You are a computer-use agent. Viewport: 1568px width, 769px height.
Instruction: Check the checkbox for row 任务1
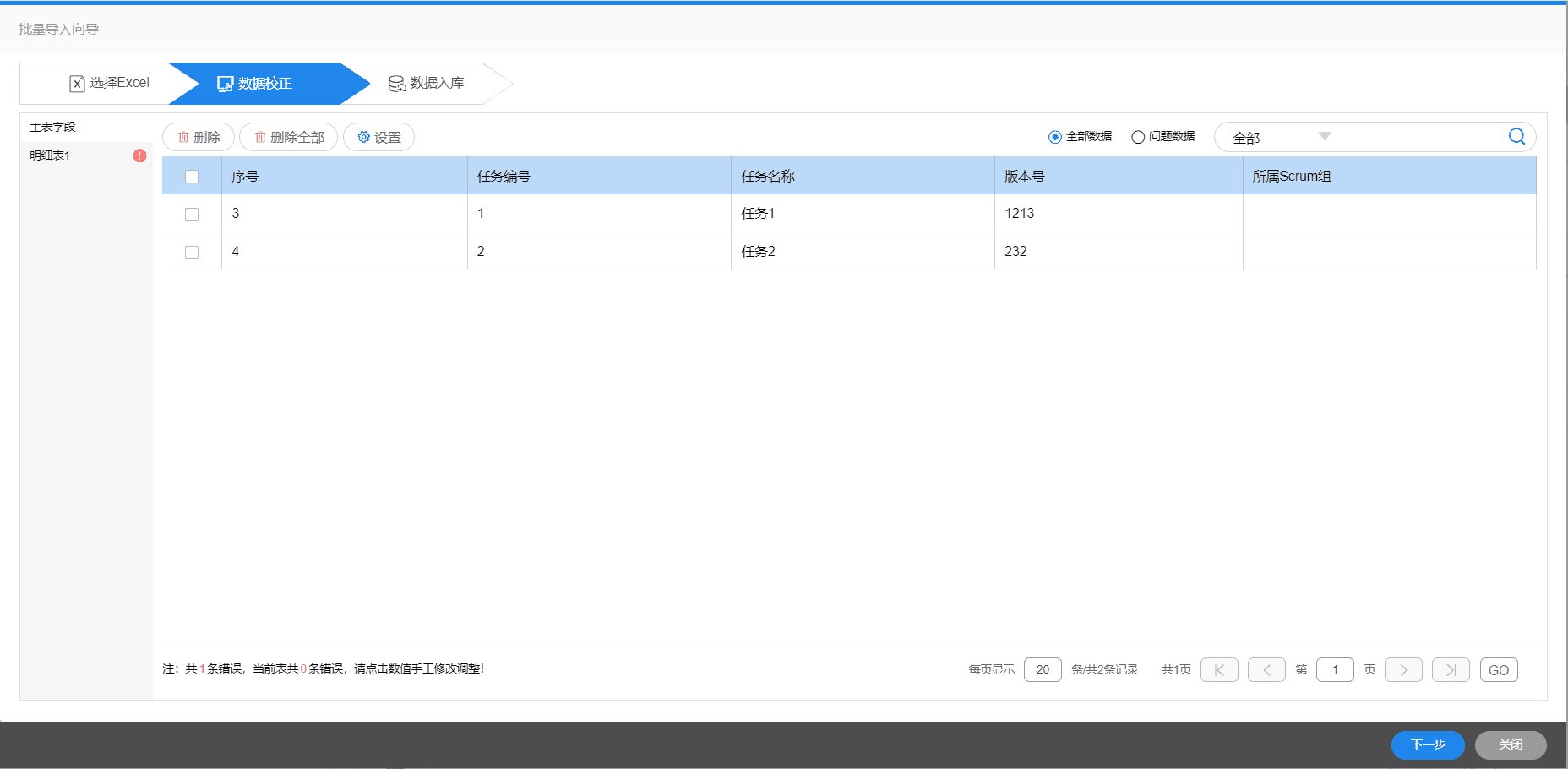click(192, 214)
